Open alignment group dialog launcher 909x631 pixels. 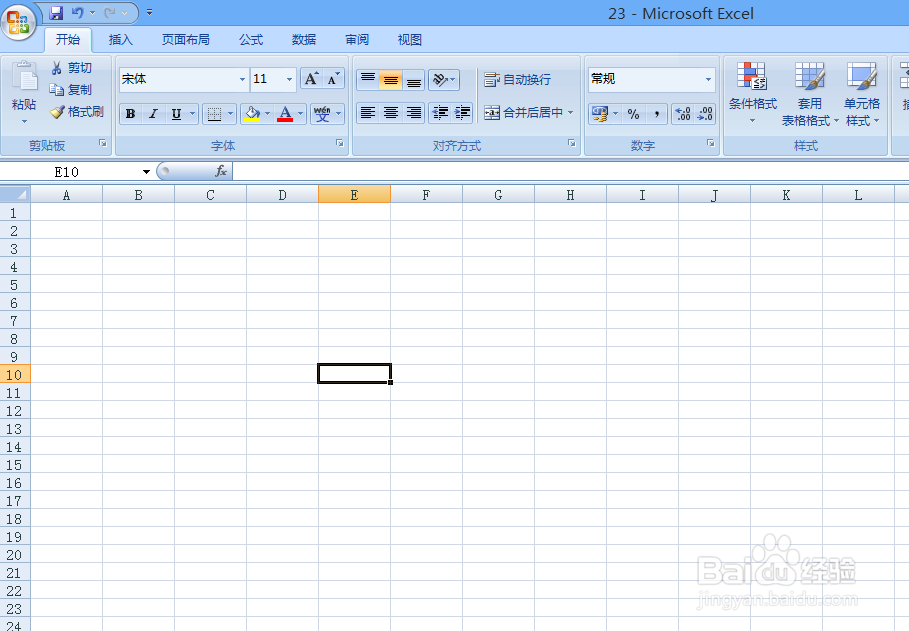[x=572, y=143]
